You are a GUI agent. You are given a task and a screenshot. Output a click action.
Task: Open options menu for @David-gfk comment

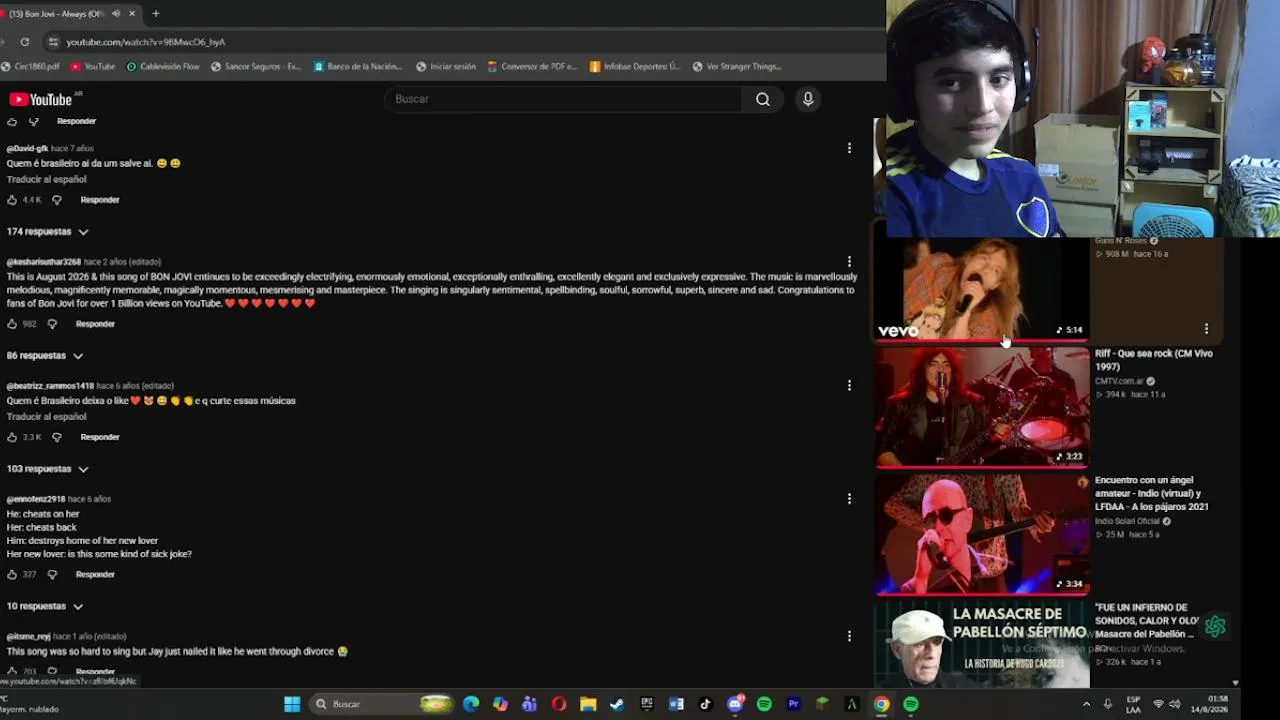tap(849, 148)
